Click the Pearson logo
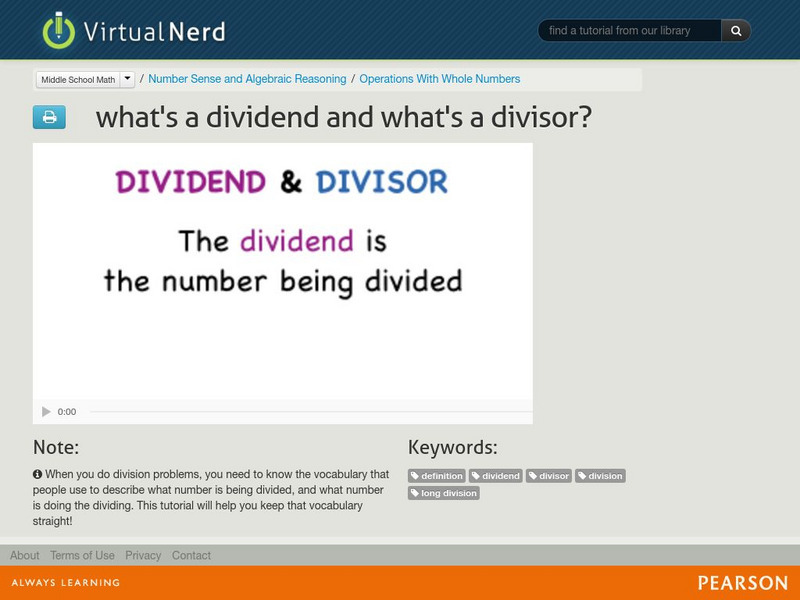This screenshot has height=600, width=800. 744,581
